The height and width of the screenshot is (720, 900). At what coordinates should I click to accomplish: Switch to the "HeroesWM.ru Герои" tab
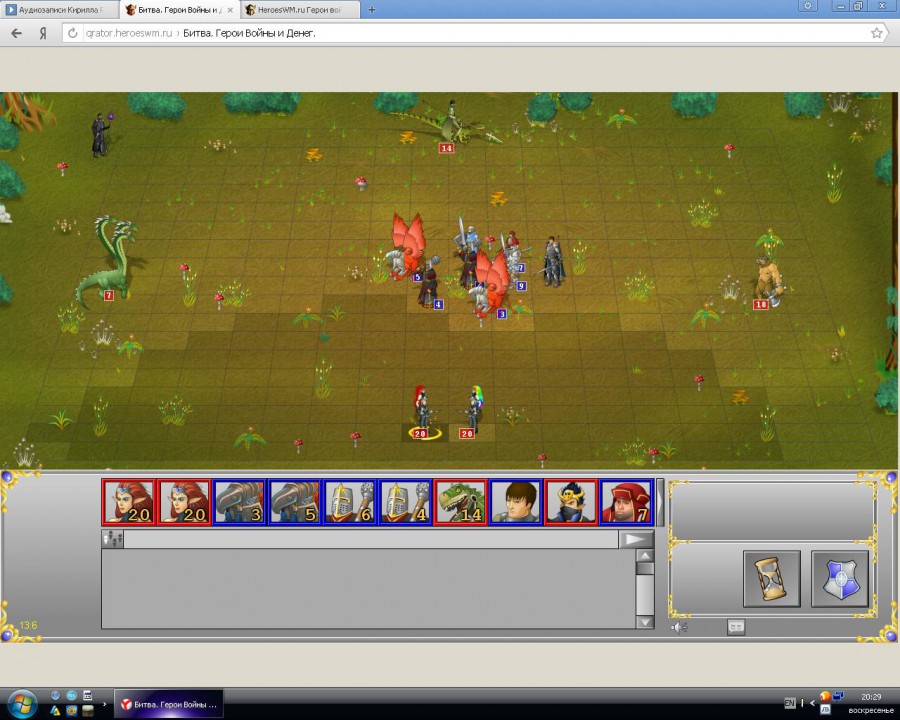click(x=299, y=10)
